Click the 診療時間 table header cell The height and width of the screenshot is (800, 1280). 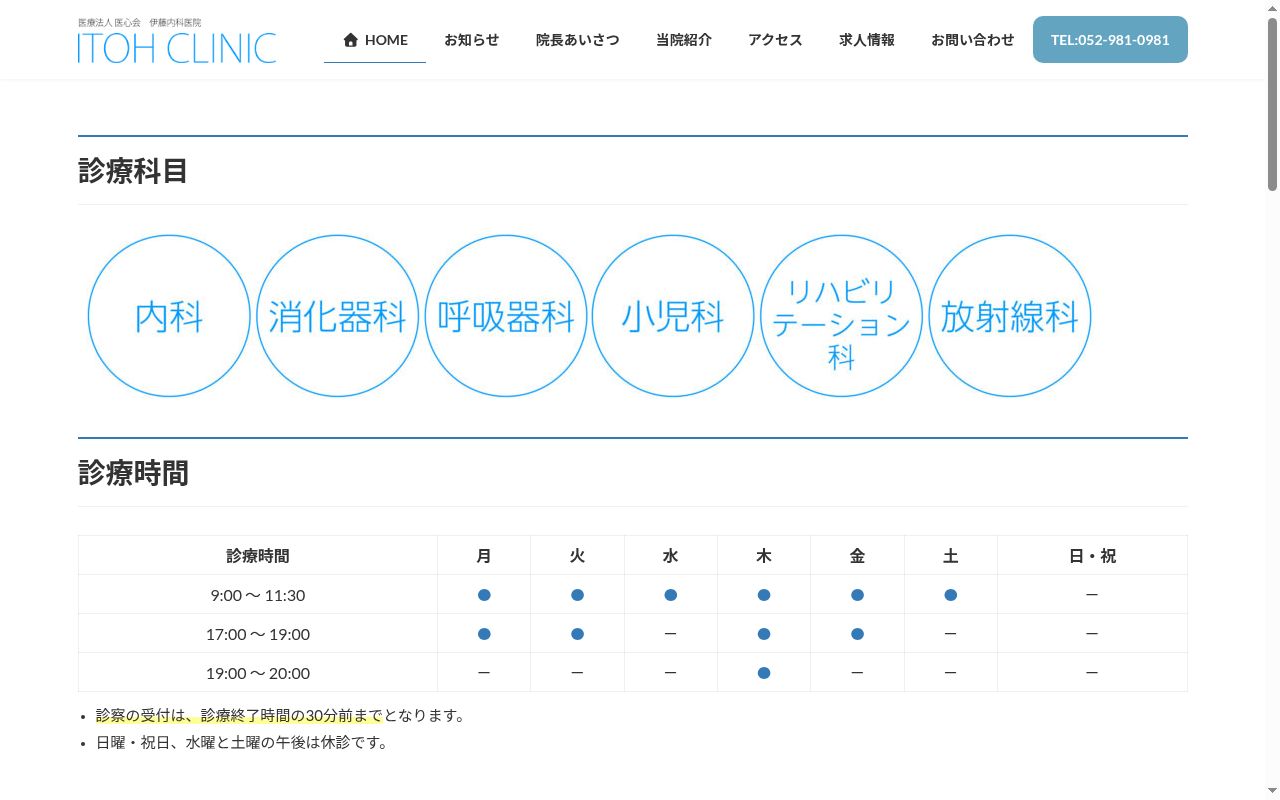258,556
